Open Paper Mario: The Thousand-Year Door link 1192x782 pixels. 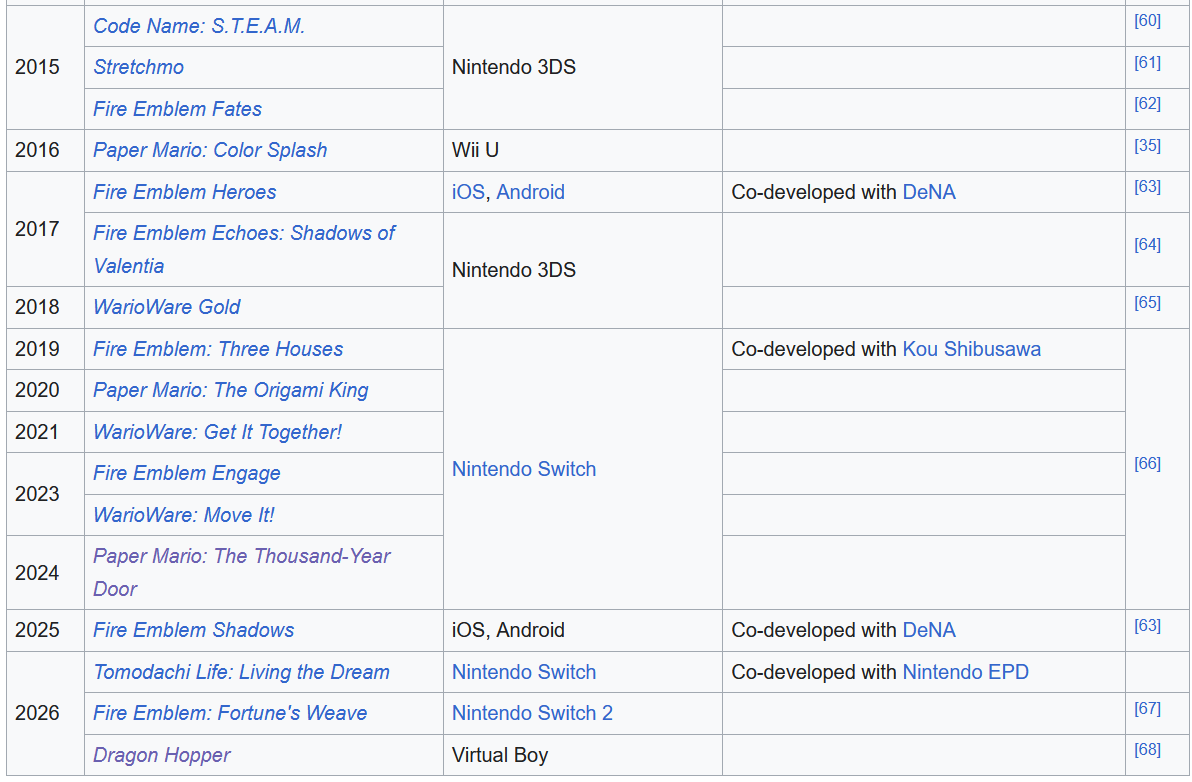(x=242, y=572)
